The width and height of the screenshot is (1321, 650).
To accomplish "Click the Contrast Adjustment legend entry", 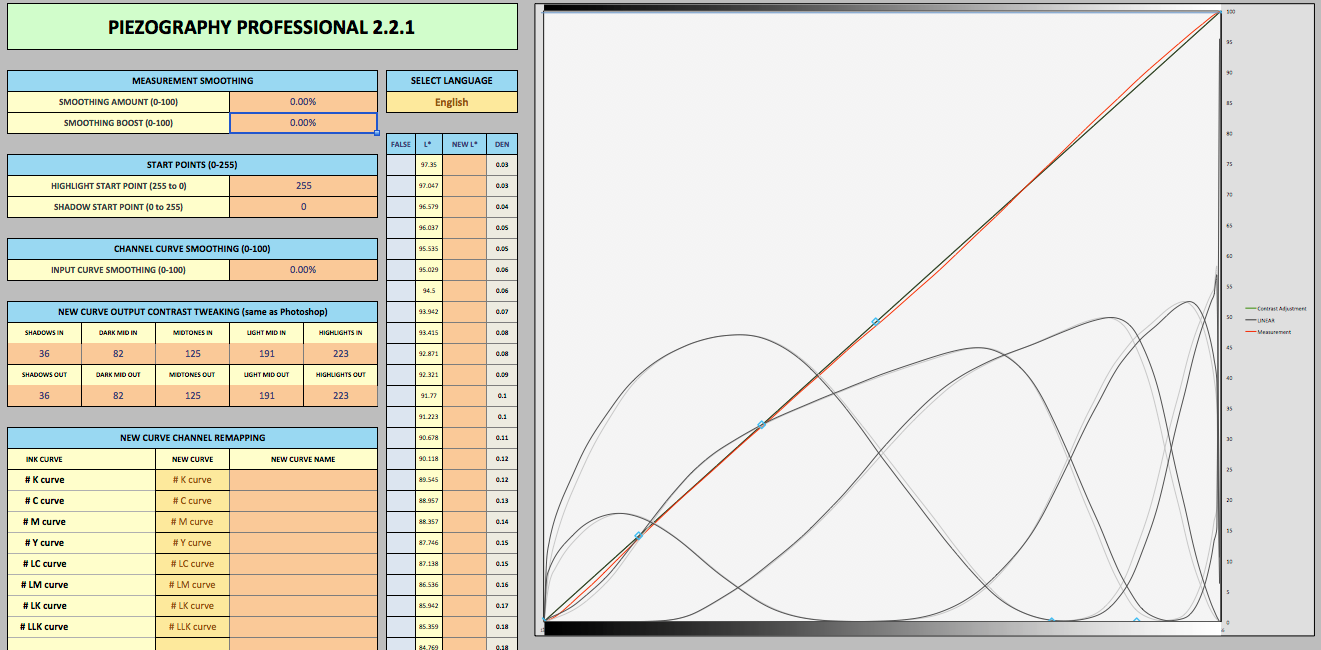I will click(1281, 309).
